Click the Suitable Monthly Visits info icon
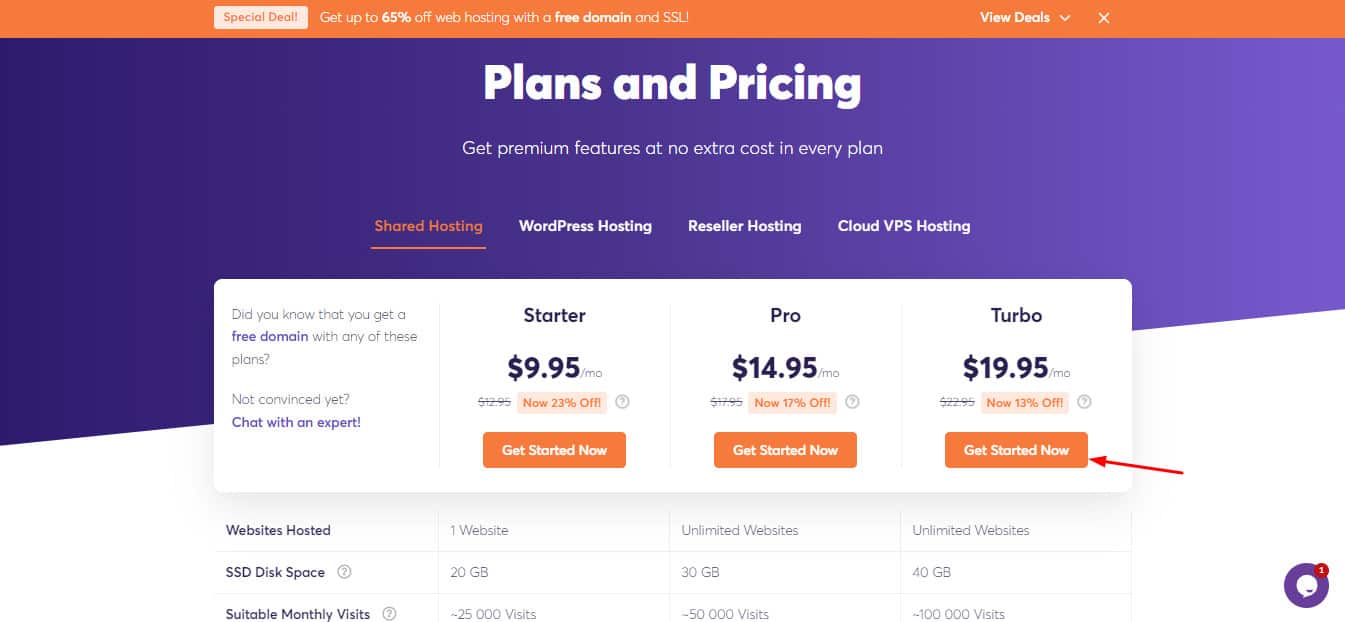This screenshot has width=1345, height=622. (389, 614)
